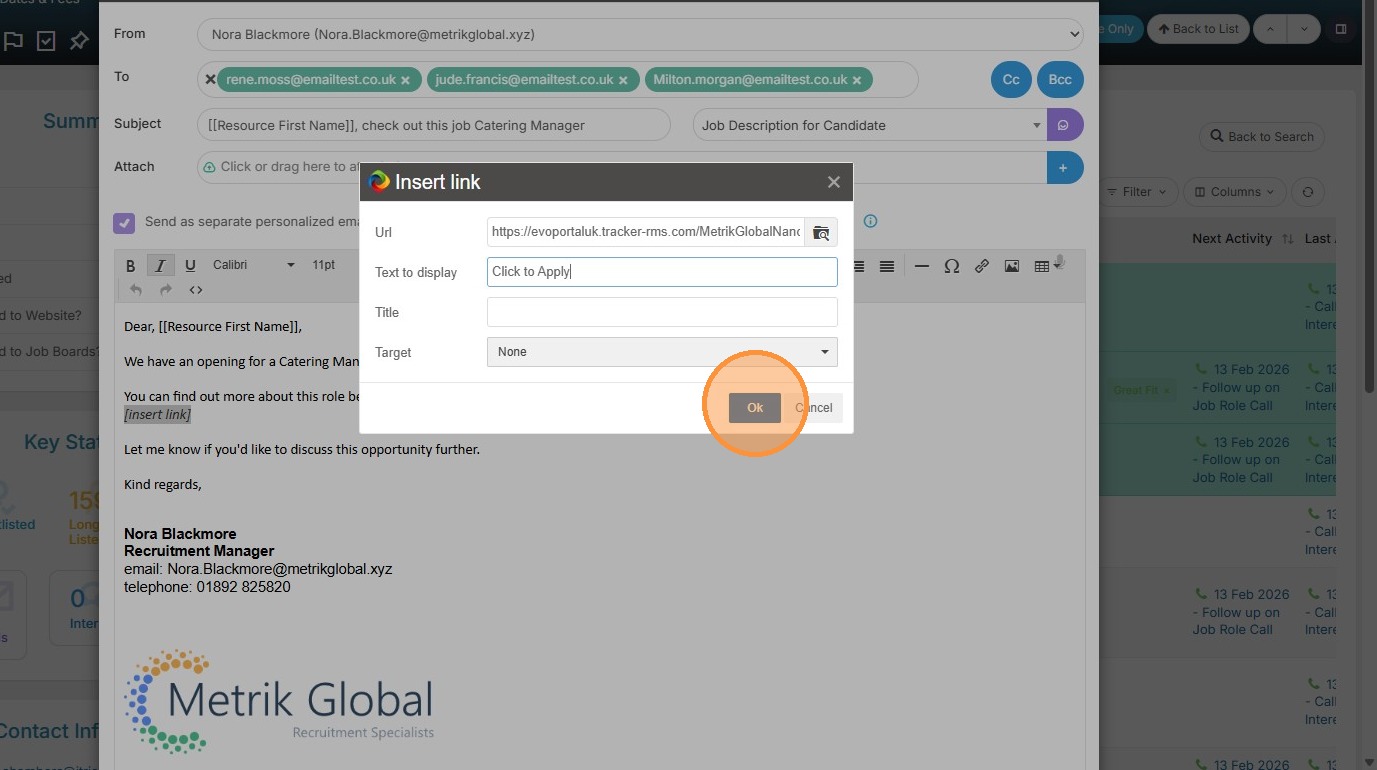This screenshot has width=1377, height=770.
Task: Browse for a link using the Url picker icon
Action: pyautogui.click(x=821, y=232)
